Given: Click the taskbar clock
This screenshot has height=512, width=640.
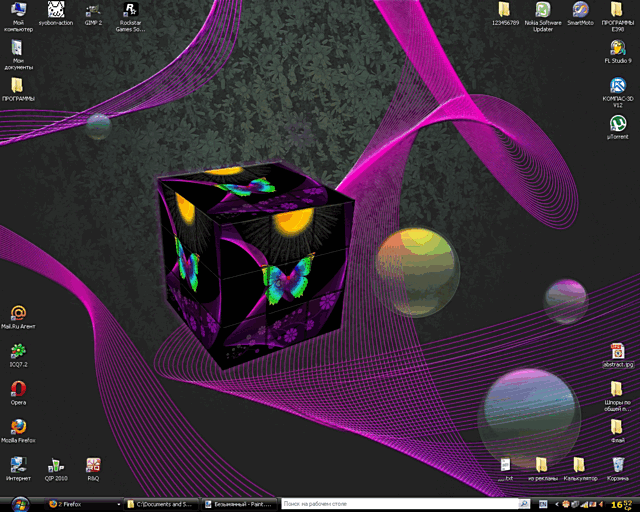Looking at the screenshot, I should tap(624, 505).
